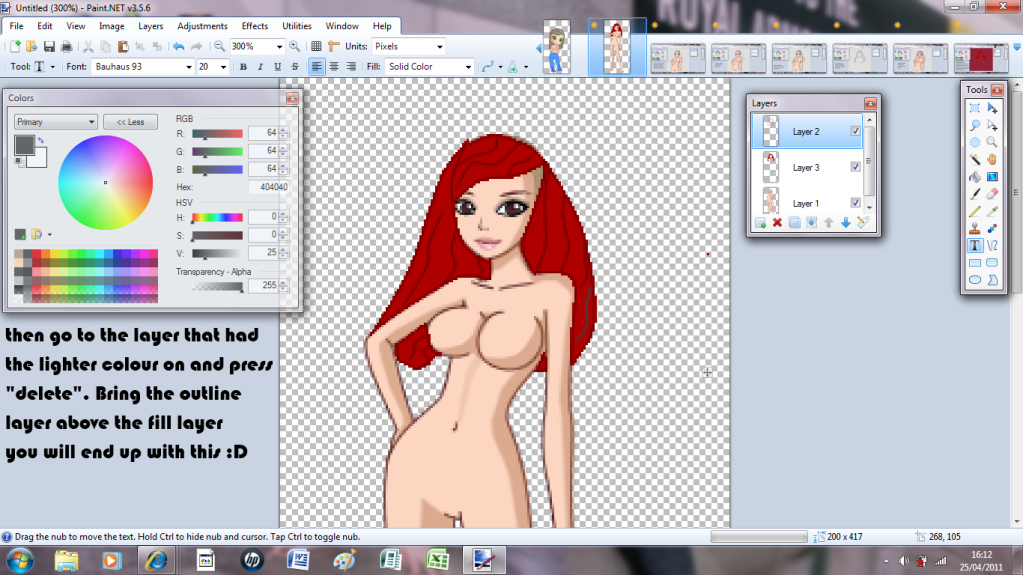Click Add New Layer icon
1023x575 pixels.
coord(760,223)
